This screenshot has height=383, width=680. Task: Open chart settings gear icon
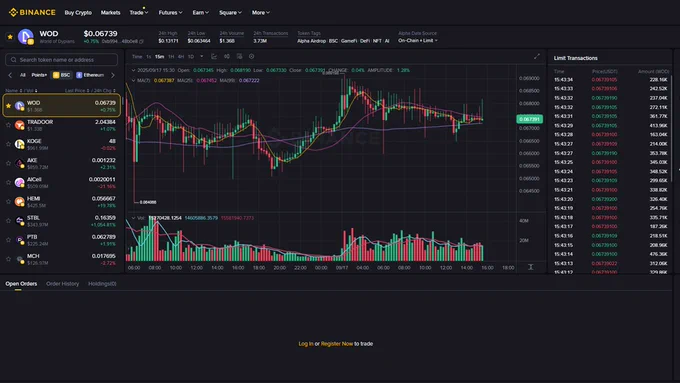point(252,56)
